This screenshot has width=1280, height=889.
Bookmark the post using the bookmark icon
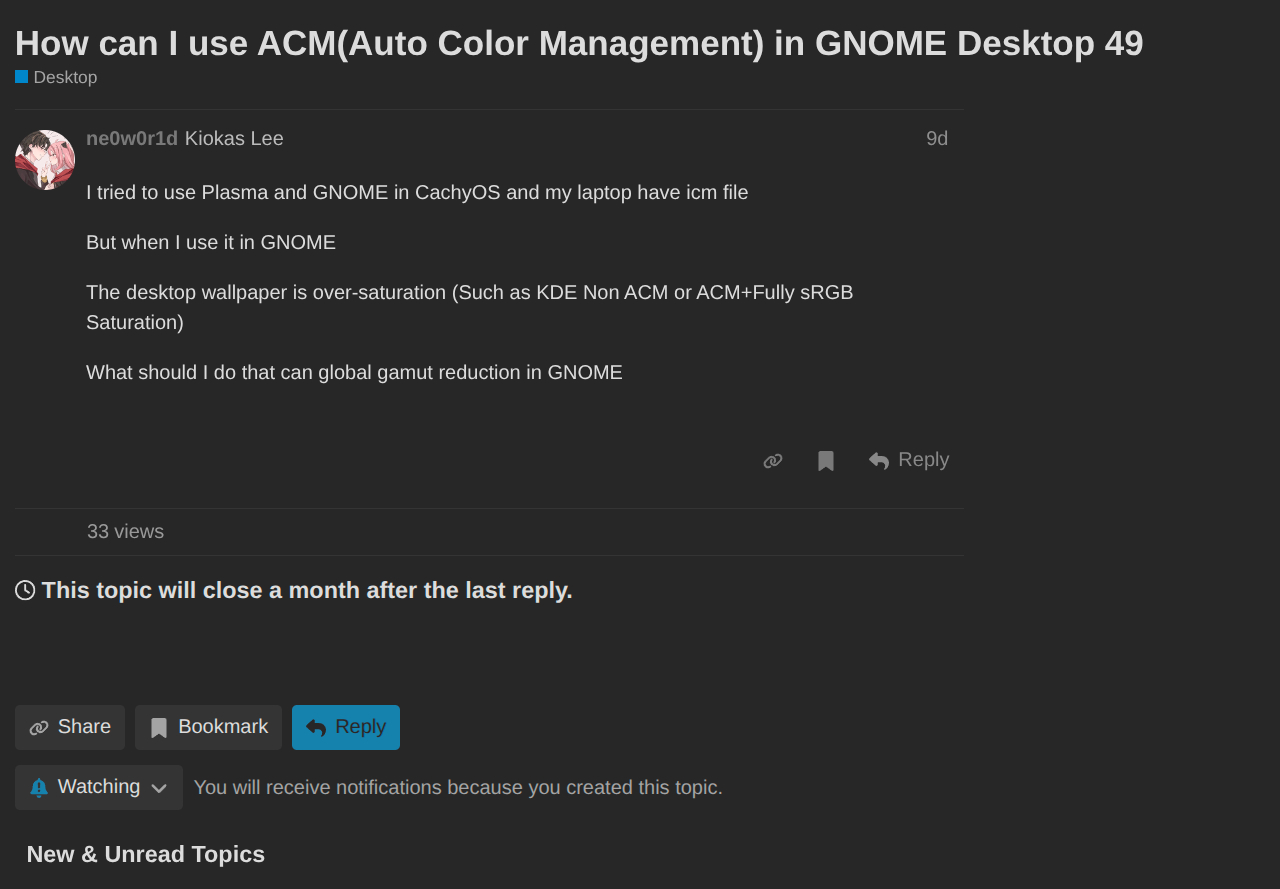click(x=826, y=461)
